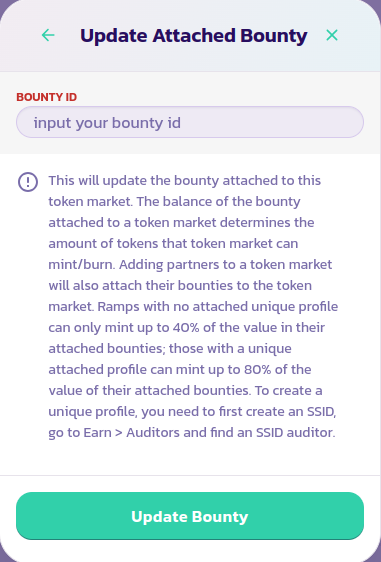Click the Update Bounty button
The height and width of the screenshot is (562, 381).
click(x=190, y=516)
